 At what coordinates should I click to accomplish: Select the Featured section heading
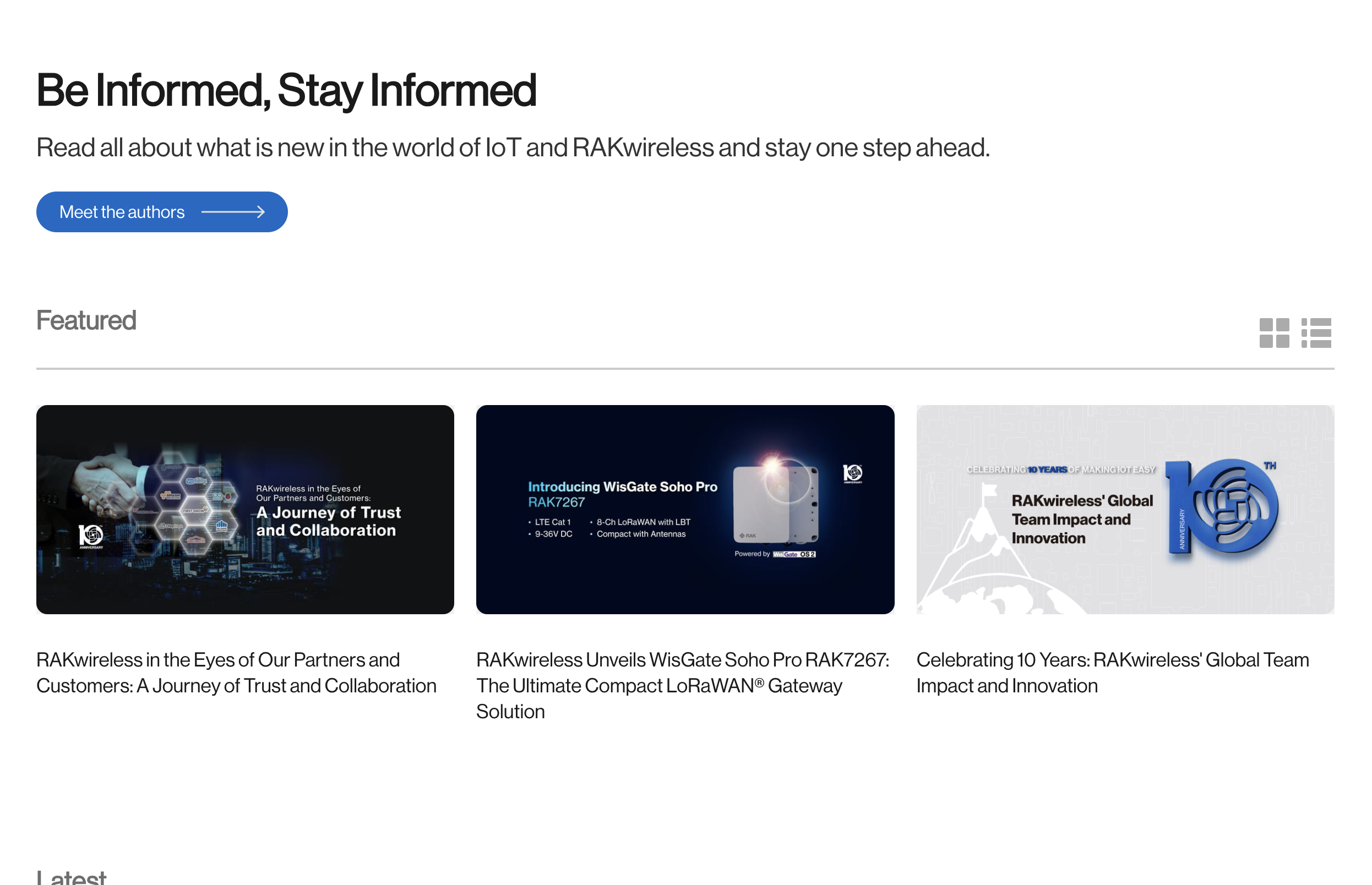tap(86, 320)
